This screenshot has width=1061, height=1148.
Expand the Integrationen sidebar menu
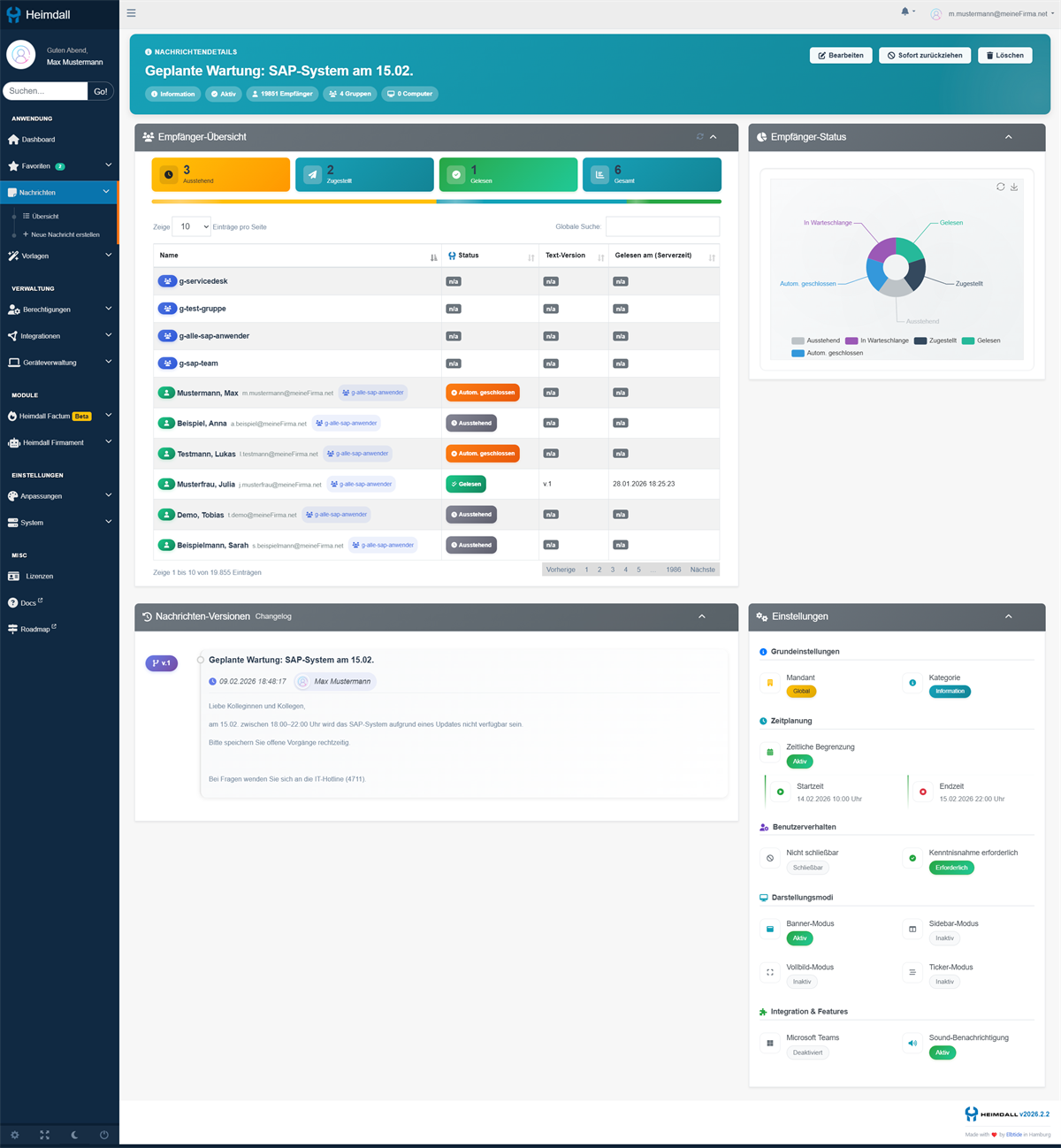click(59, 336)
